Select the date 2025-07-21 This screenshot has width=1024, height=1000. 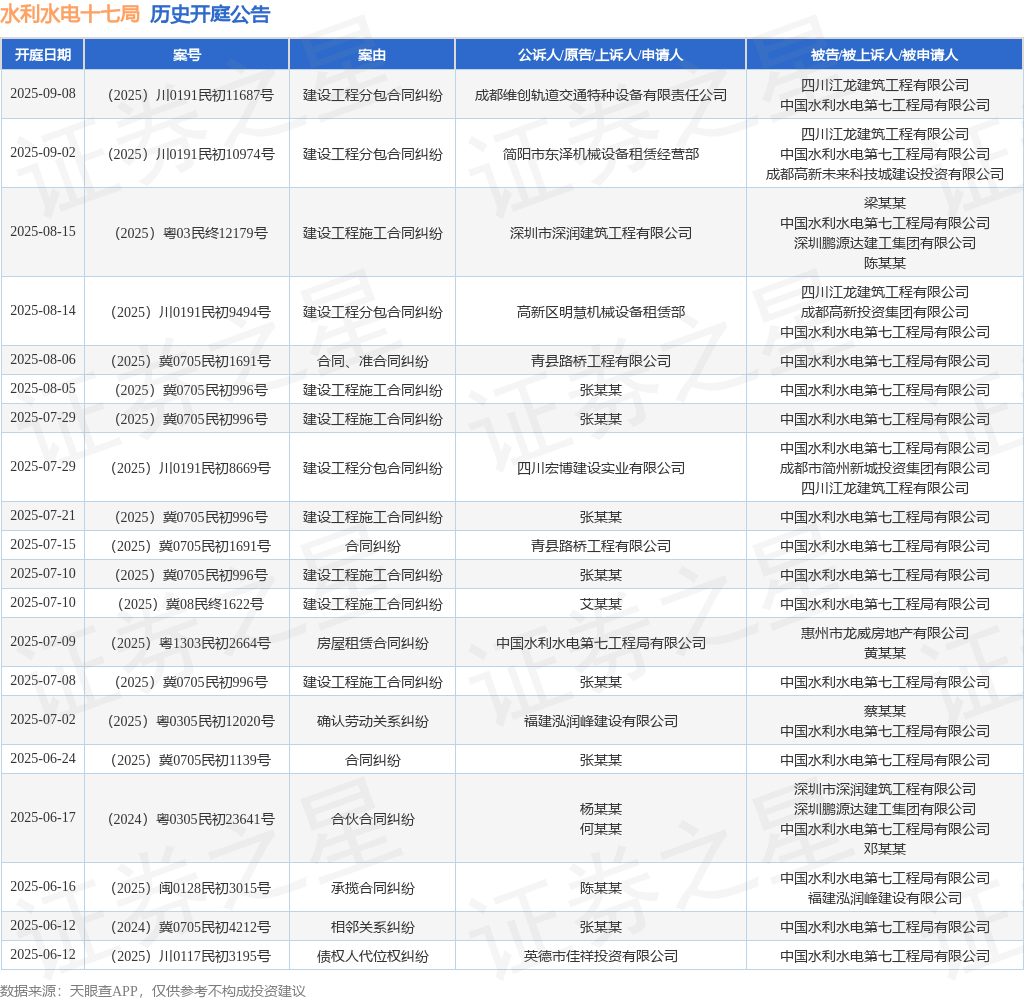(x=42, y=515)
